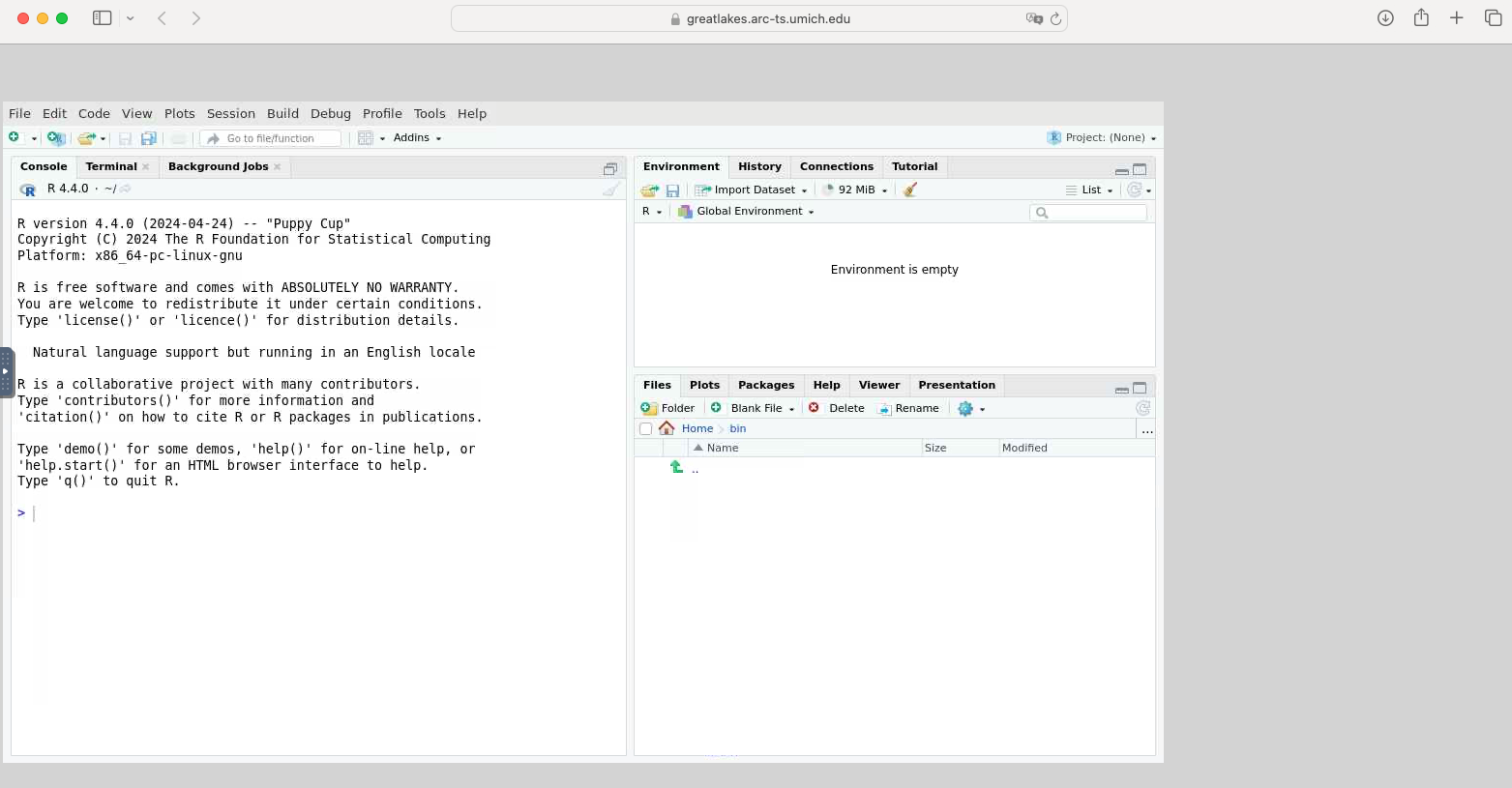Screen dimensions: 1512x788
Task: Expand the Addins dropdown
Action: click(417, 138)
